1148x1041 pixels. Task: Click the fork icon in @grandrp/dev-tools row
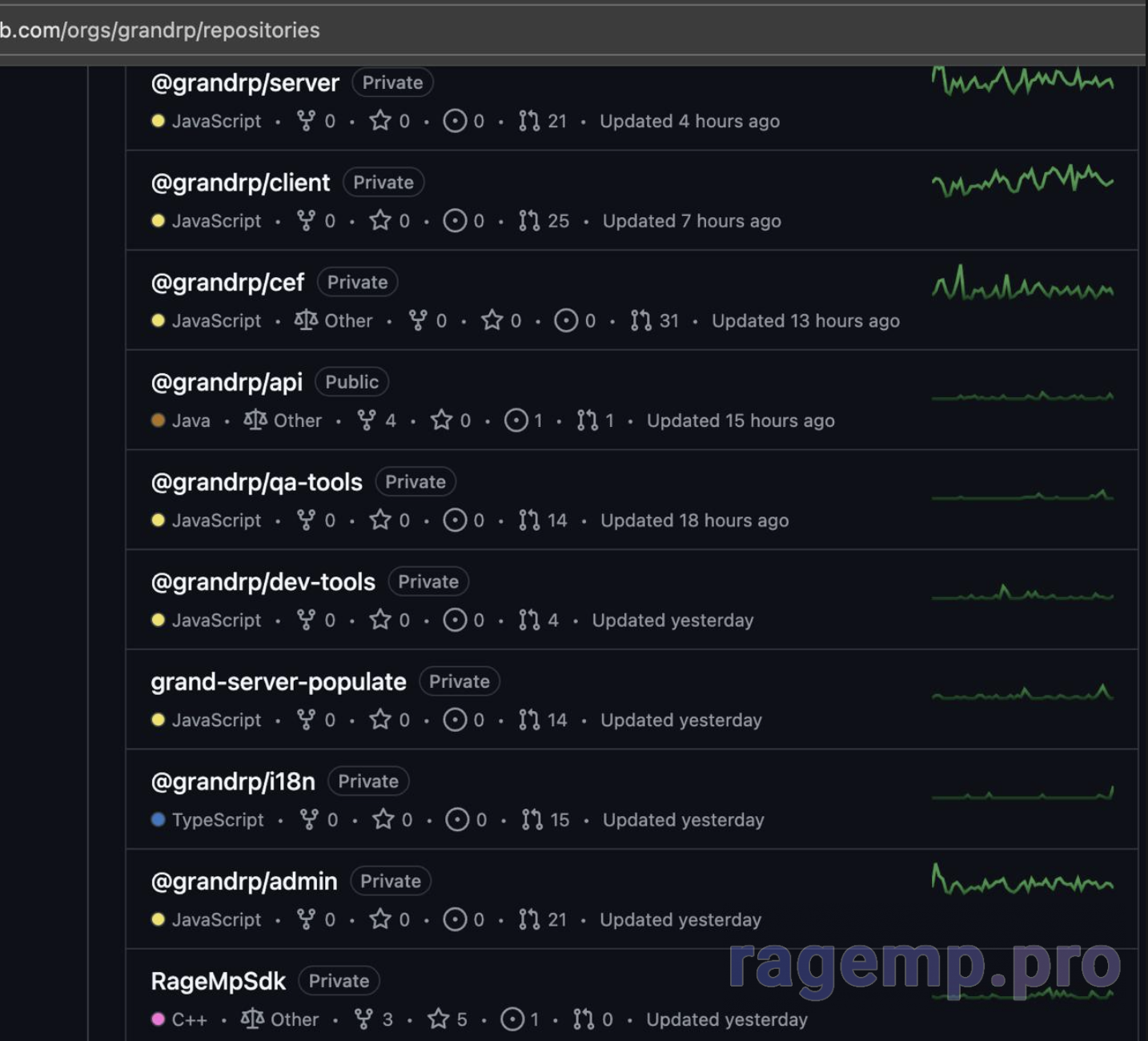(x=306, y=620)
